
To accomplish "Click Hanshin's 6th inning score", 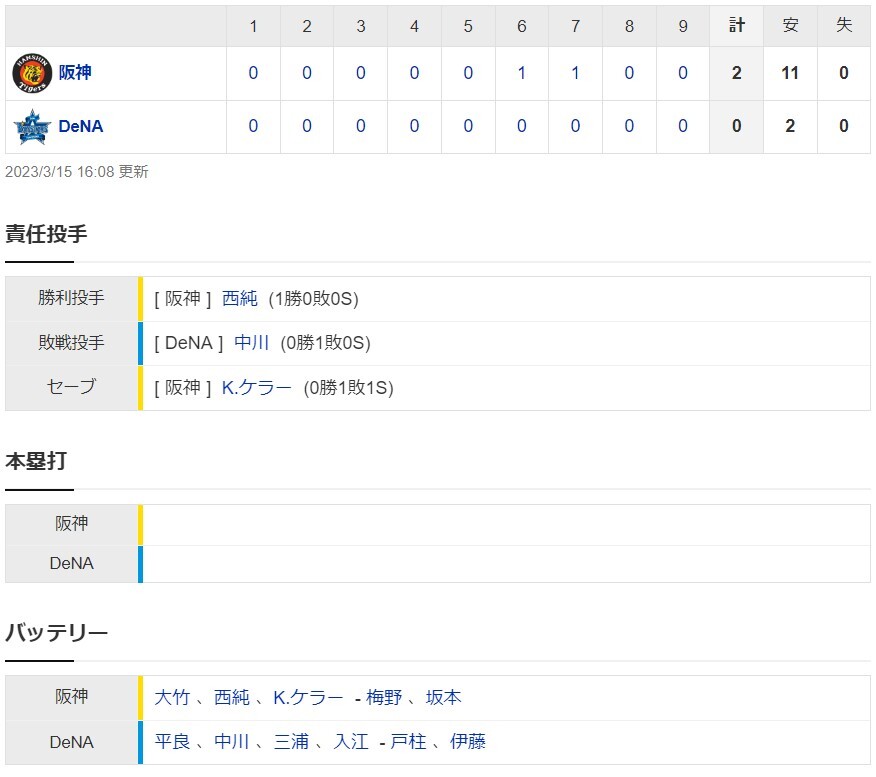I will coord(522,73).
